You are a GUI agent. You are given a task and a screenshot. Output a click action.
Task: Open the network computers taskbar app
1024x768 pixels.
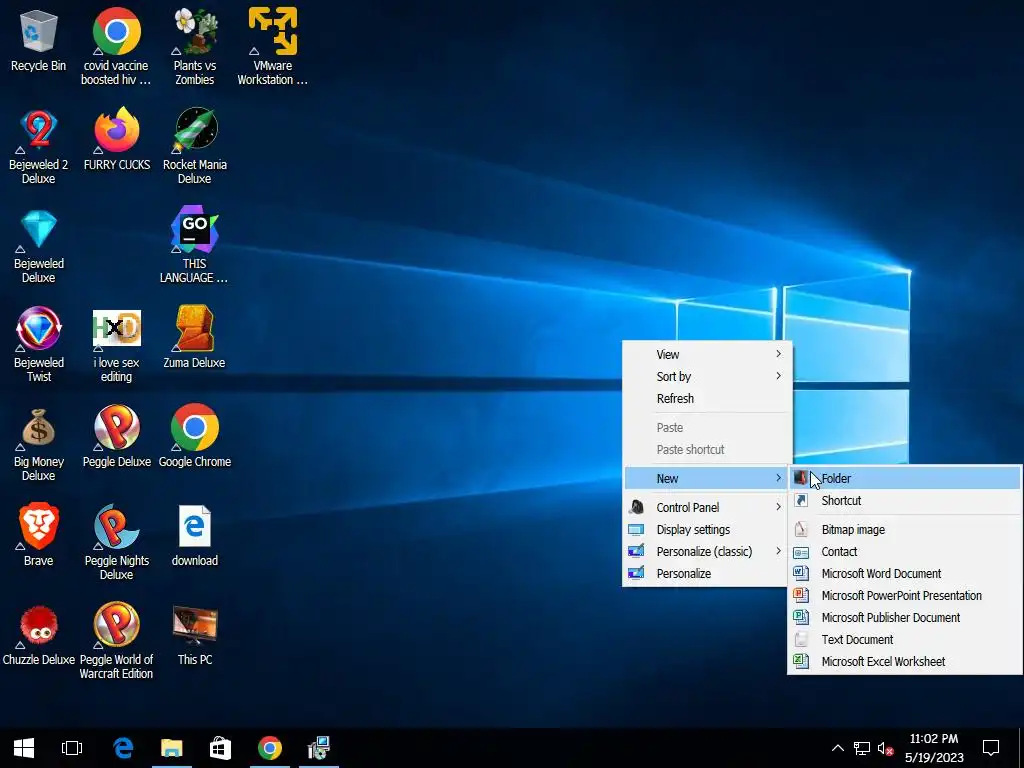(318, 748)
